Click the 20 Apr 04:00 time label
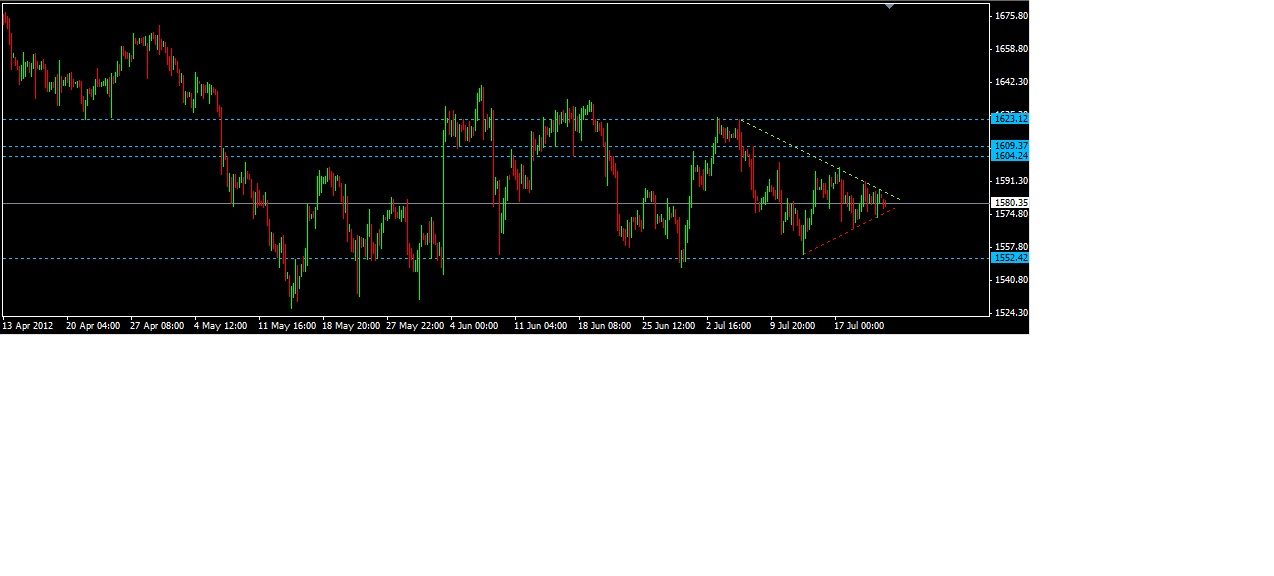Image resolution: width=1274 pixels, height=576 pixels. point(93,325)
